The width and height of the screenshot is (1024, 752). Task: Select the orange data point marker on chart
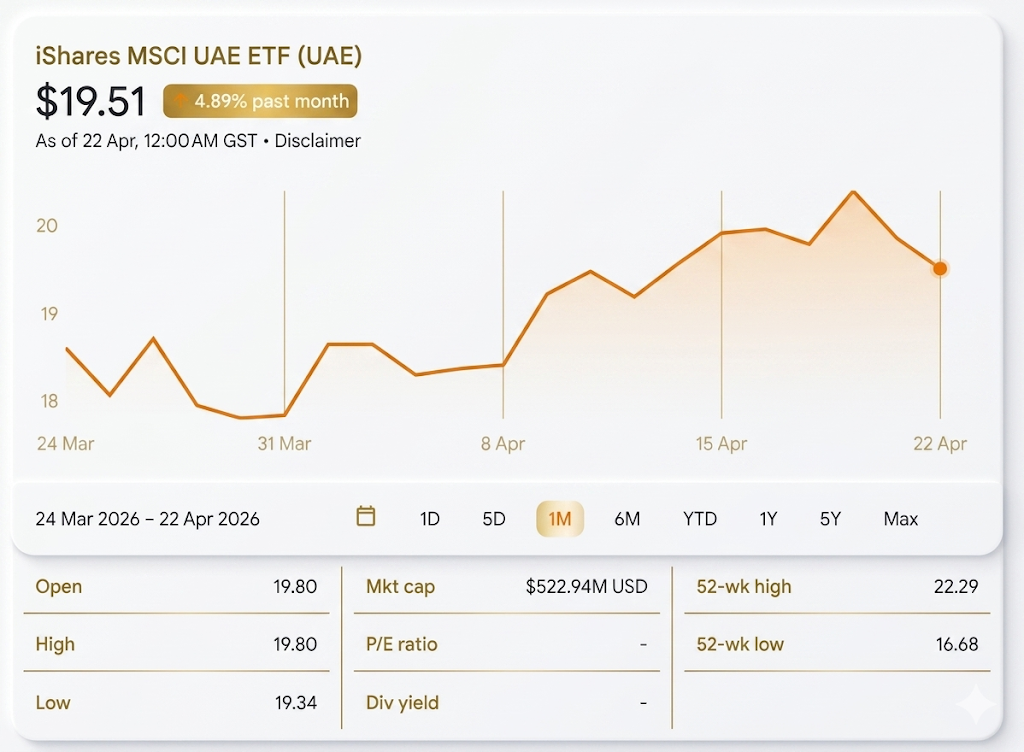tap(940, 268)
